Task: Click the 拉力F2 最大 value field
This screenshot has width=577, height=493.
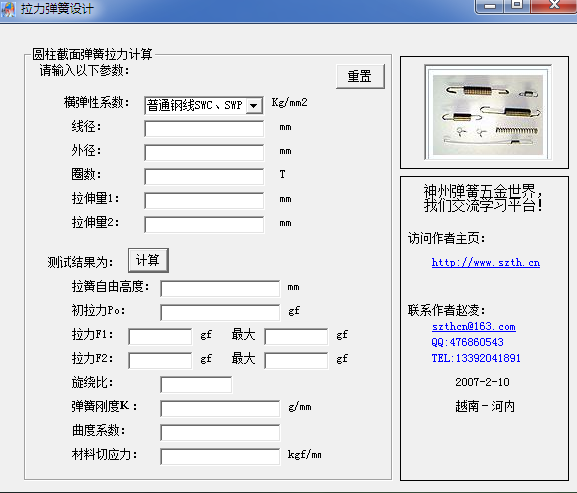Action: pos(296,361)
